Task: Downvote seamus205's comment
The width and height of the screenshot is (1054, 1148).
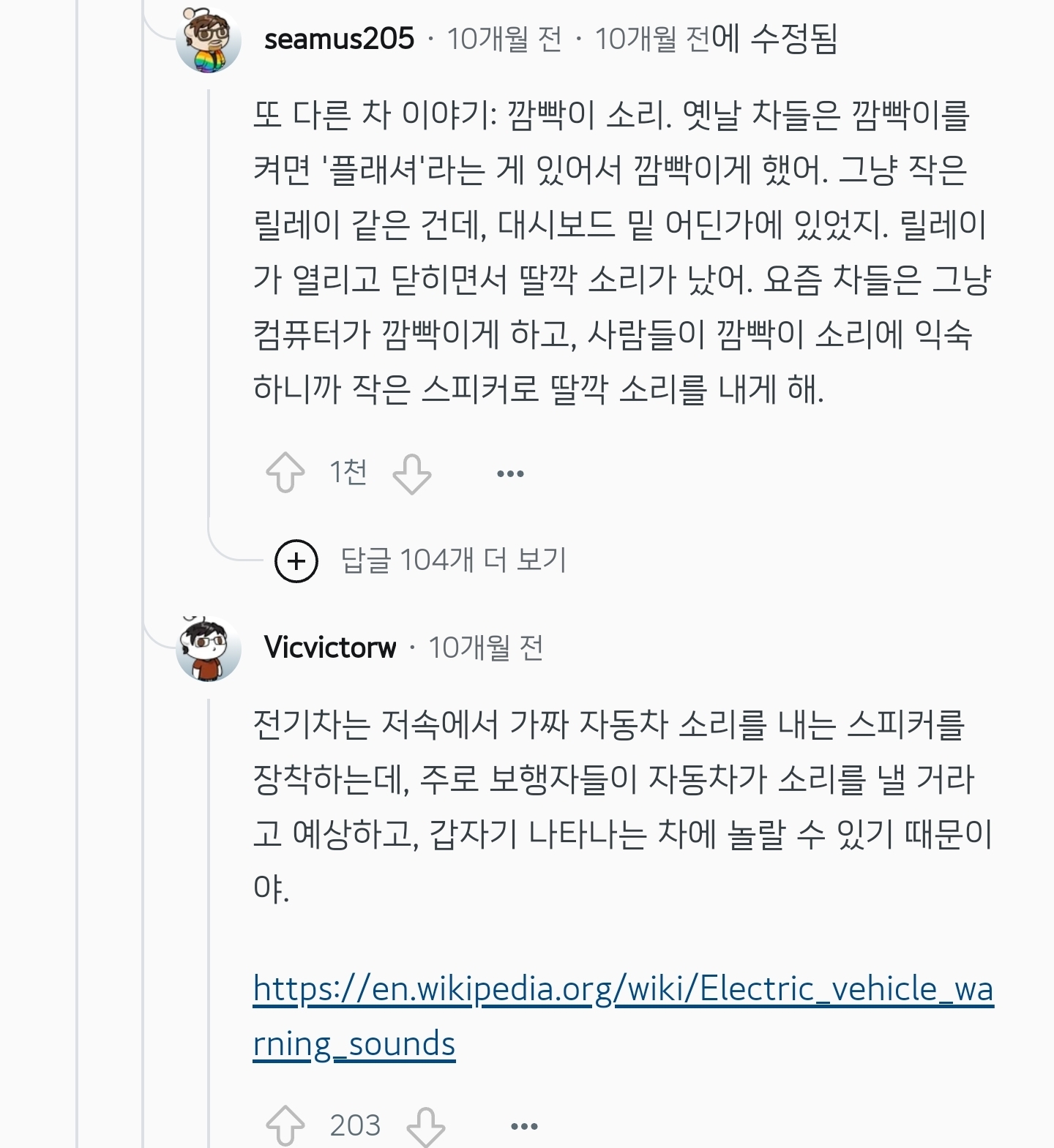Action: 412,473
